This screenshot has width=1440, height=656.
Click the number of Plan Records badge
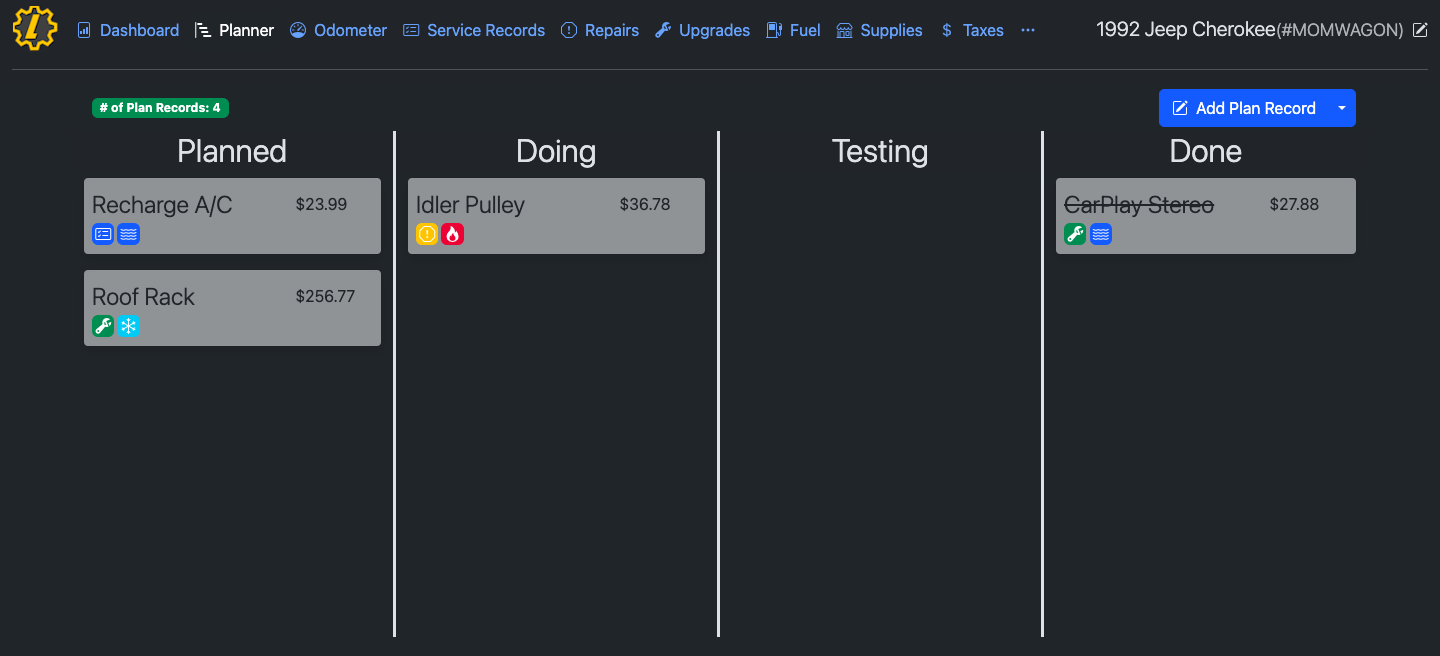point(160,108)
